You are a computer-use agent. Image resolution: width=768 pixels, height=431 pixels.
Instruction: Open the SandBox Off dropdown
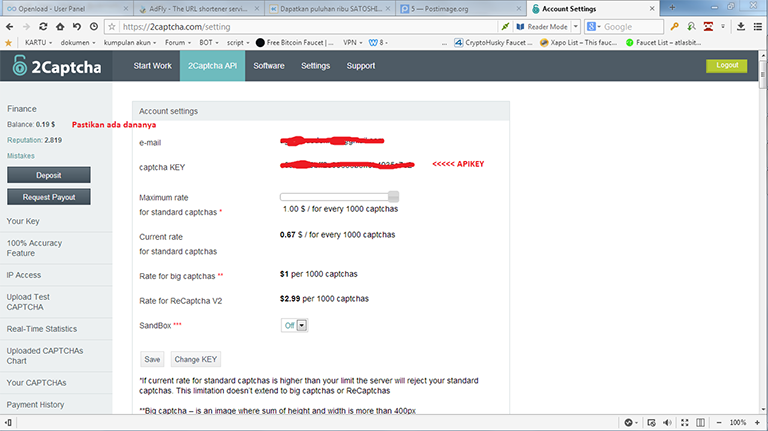(294, 325)
